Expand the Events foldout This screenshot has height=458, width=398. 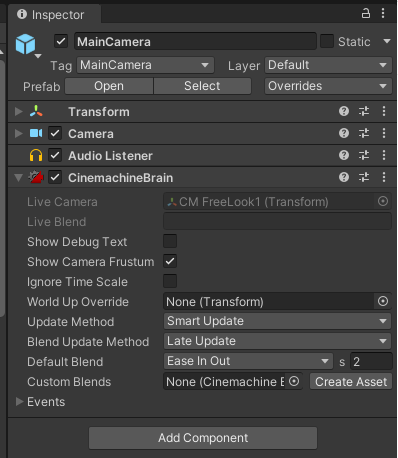pos(19,402)
